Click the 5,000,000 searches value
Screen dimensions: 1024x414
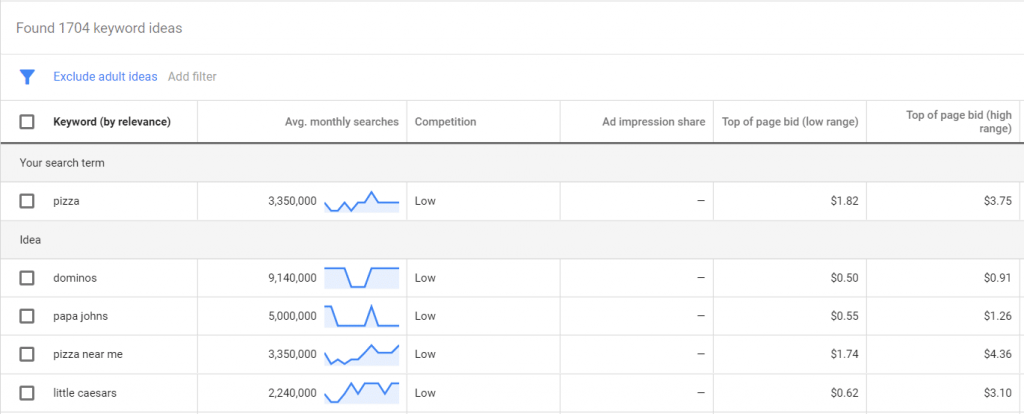[293, 316]
